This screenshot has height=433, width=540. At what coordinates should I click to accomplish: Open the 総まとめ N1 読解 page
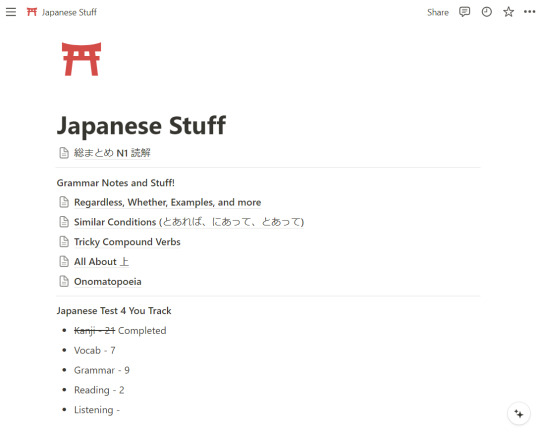[x=112, y=153]
